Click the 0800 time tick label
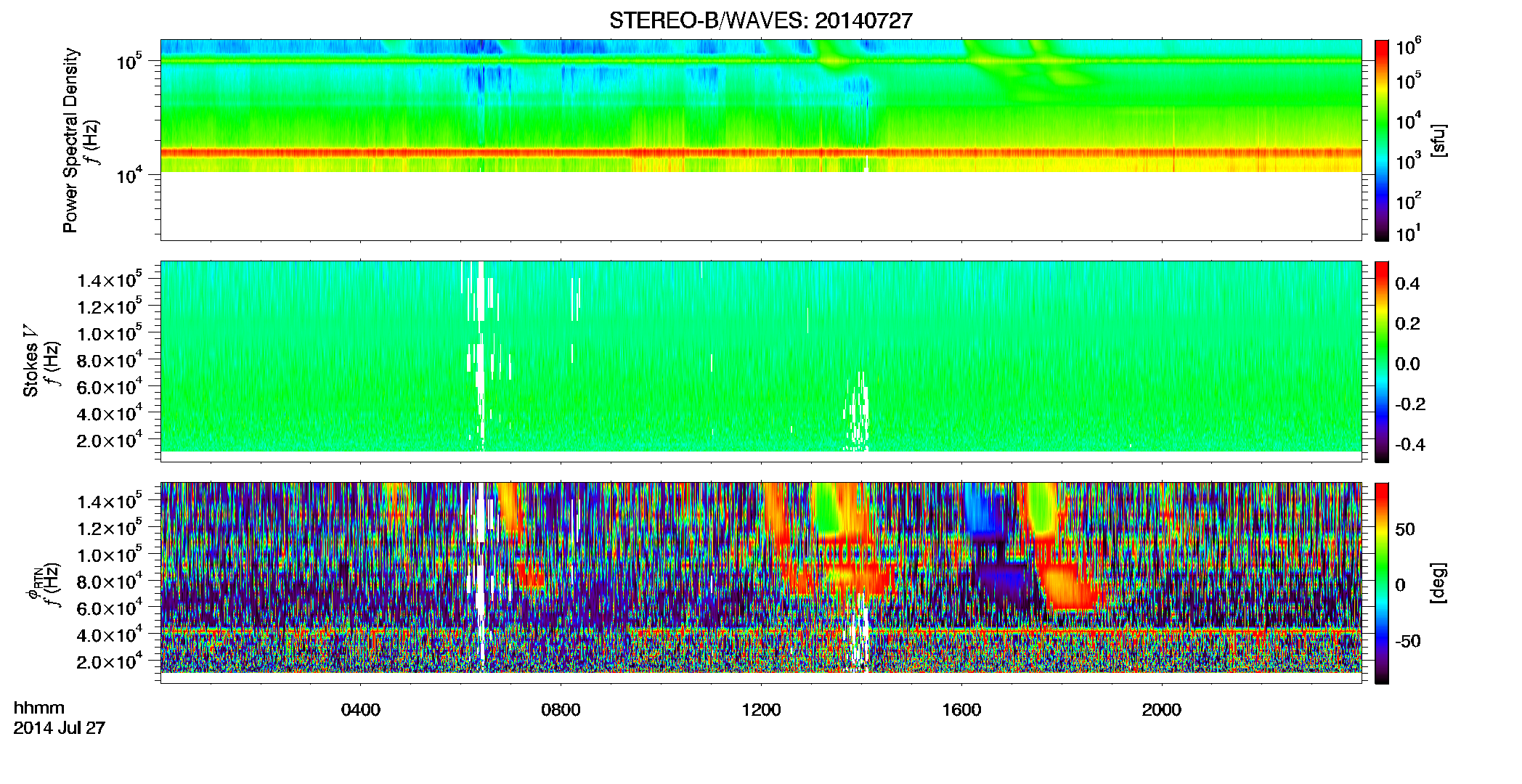Screen dimensions: 1522x784 561,710
